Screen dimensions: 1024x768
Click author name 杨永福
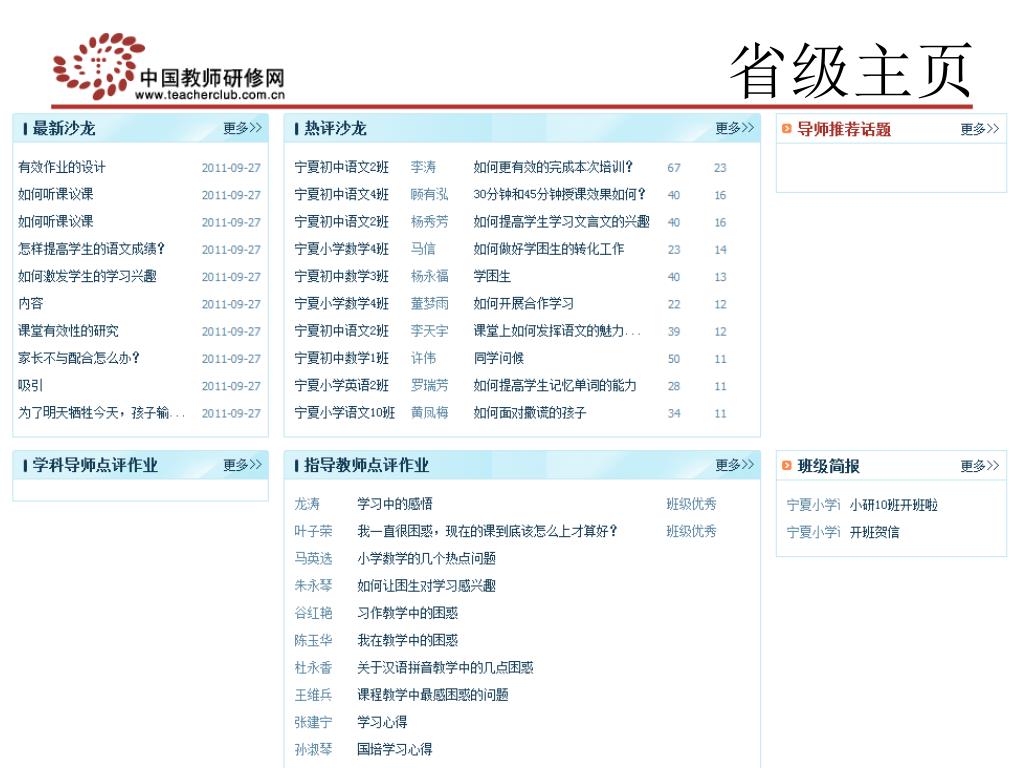(x=430, y=276)
